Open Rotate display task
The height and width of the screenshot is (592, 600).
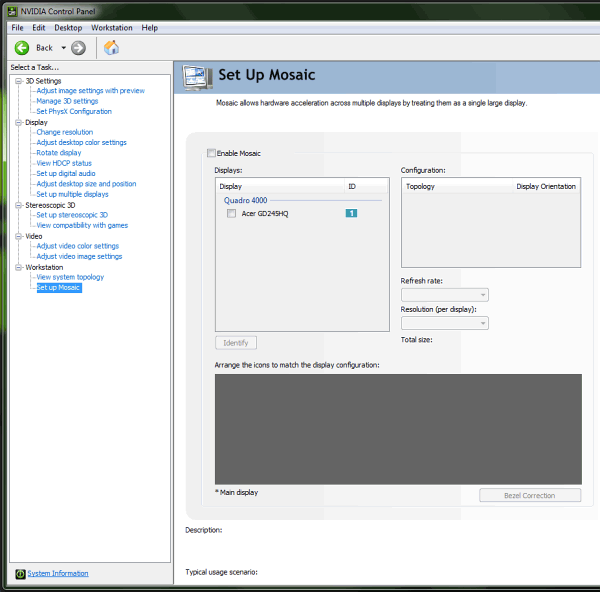59,153
